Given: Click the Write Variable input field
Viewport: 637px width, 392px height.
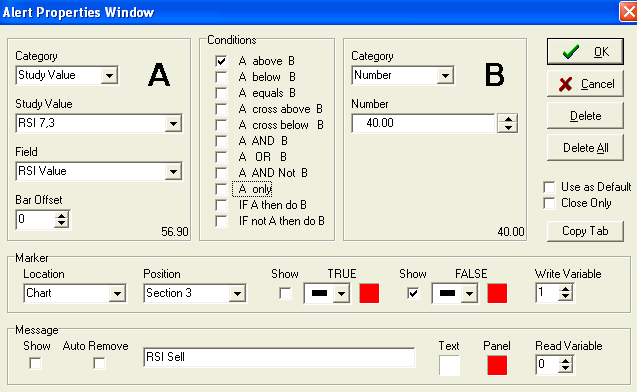Looking at the screenshot, I should click(547, 293).
